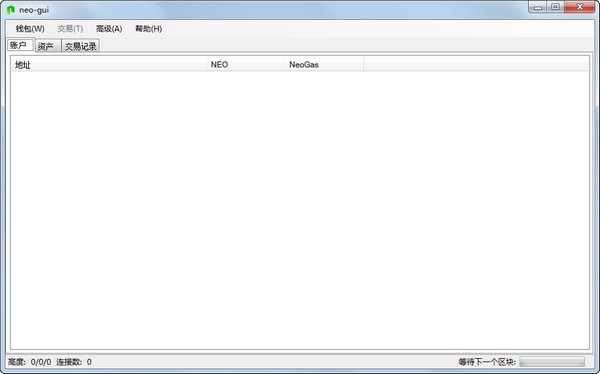The height and width of the screenshot is (374, 600).
Task: Switch to the 交易记录 tab
Action: 80,46
